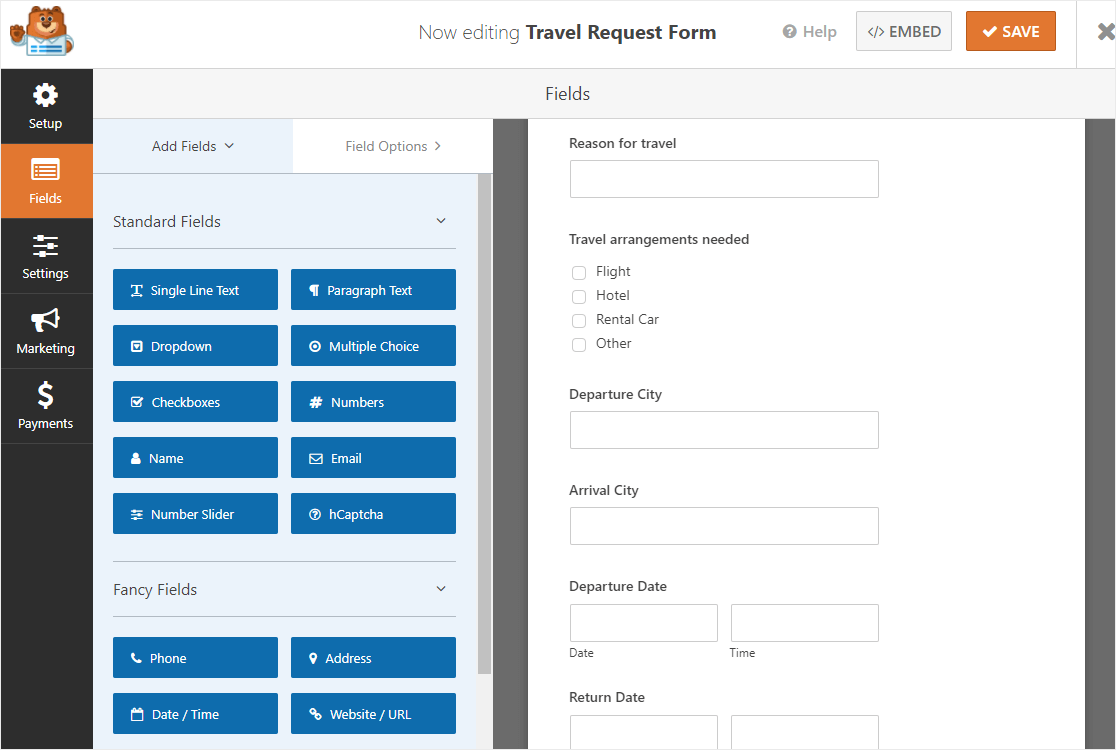This screenshot has height=750, width=1116.
Task: Select the Travel arrangements needed label
Action: pyautogui.click(x=659, y=239)
